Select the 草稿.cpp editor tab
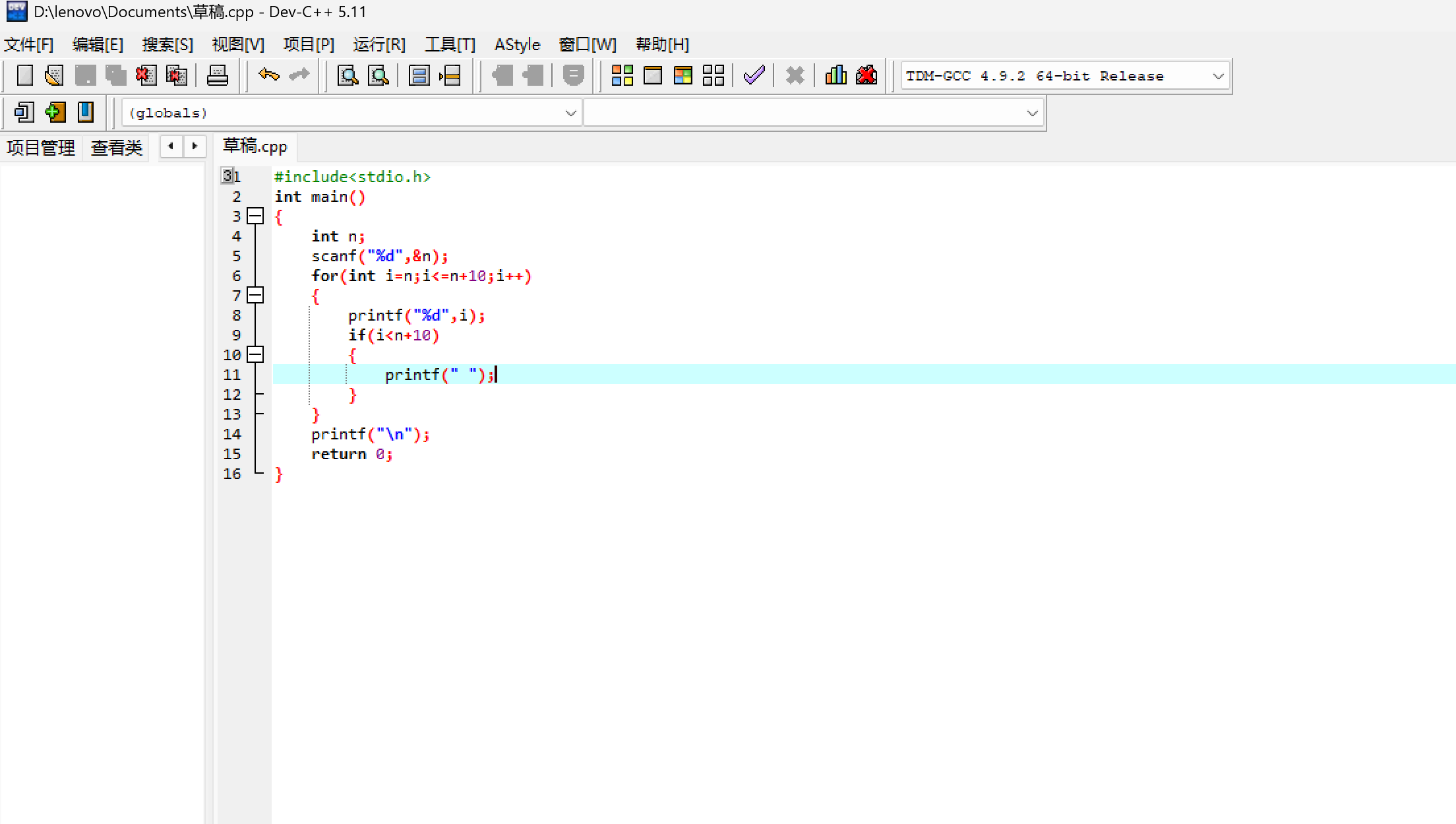This screenshot has width=1456, height=824. point(255,146)
